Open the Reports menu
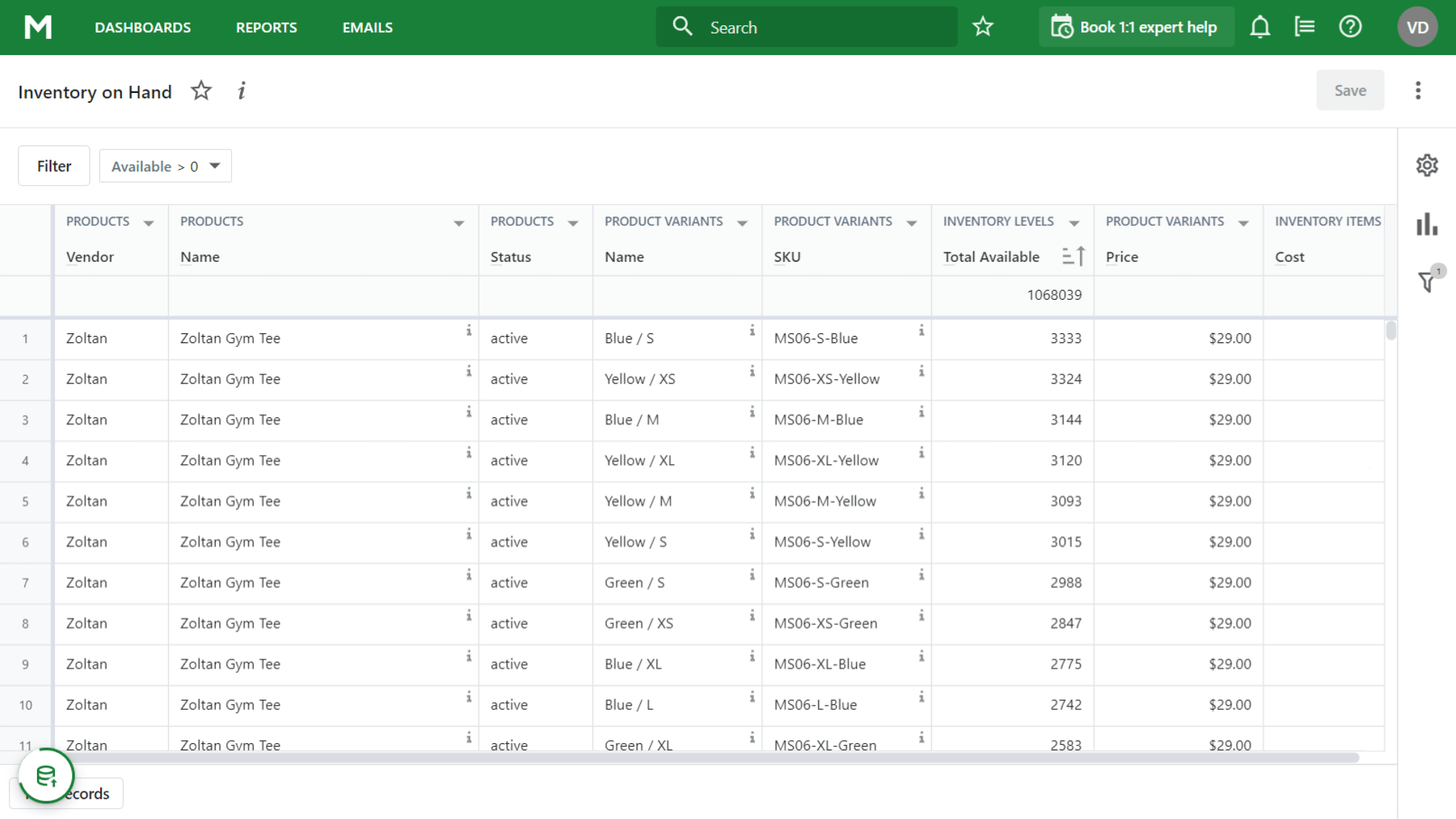 click(x=266, y=28)
